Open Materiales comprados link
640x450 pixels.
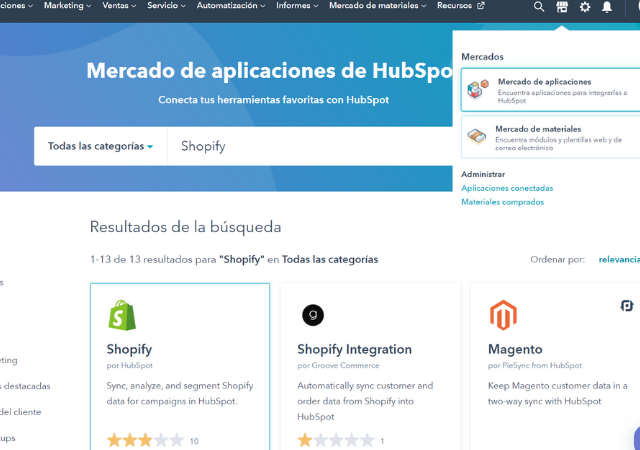click(x=502, y=202)
